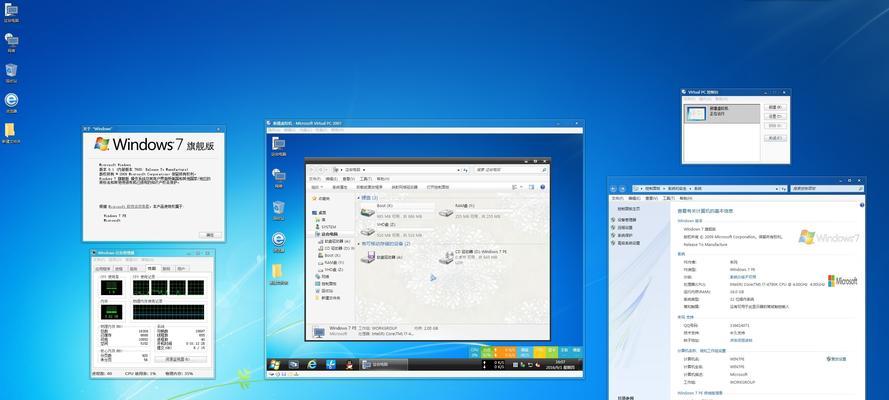Screen dimensions: 889x400
Task: Click the folder icon inside Virtual PC desktop
Action: (x=278, y=272)
